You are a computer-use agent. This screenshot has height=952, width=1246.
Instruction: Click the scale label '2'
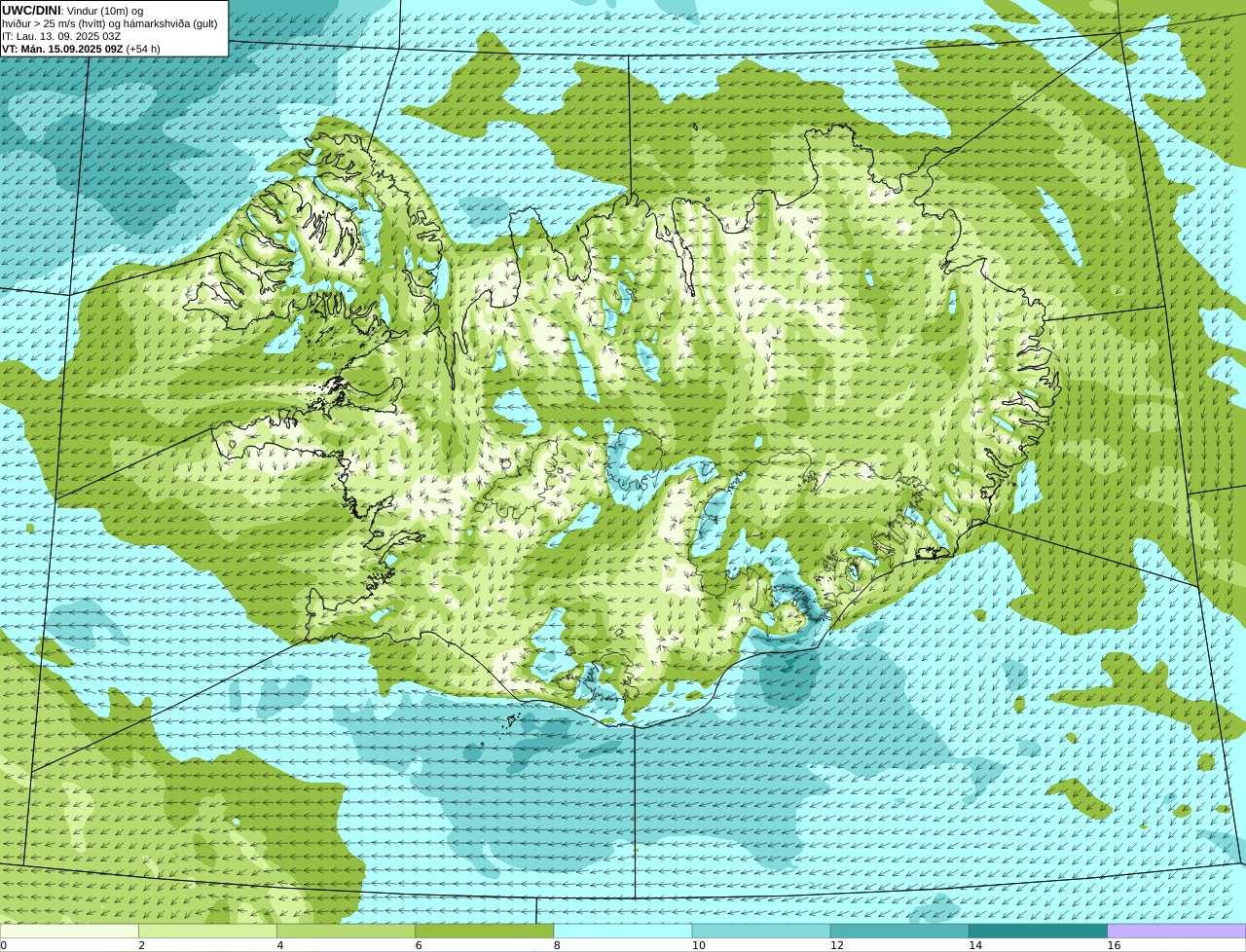tap(142, 945)
